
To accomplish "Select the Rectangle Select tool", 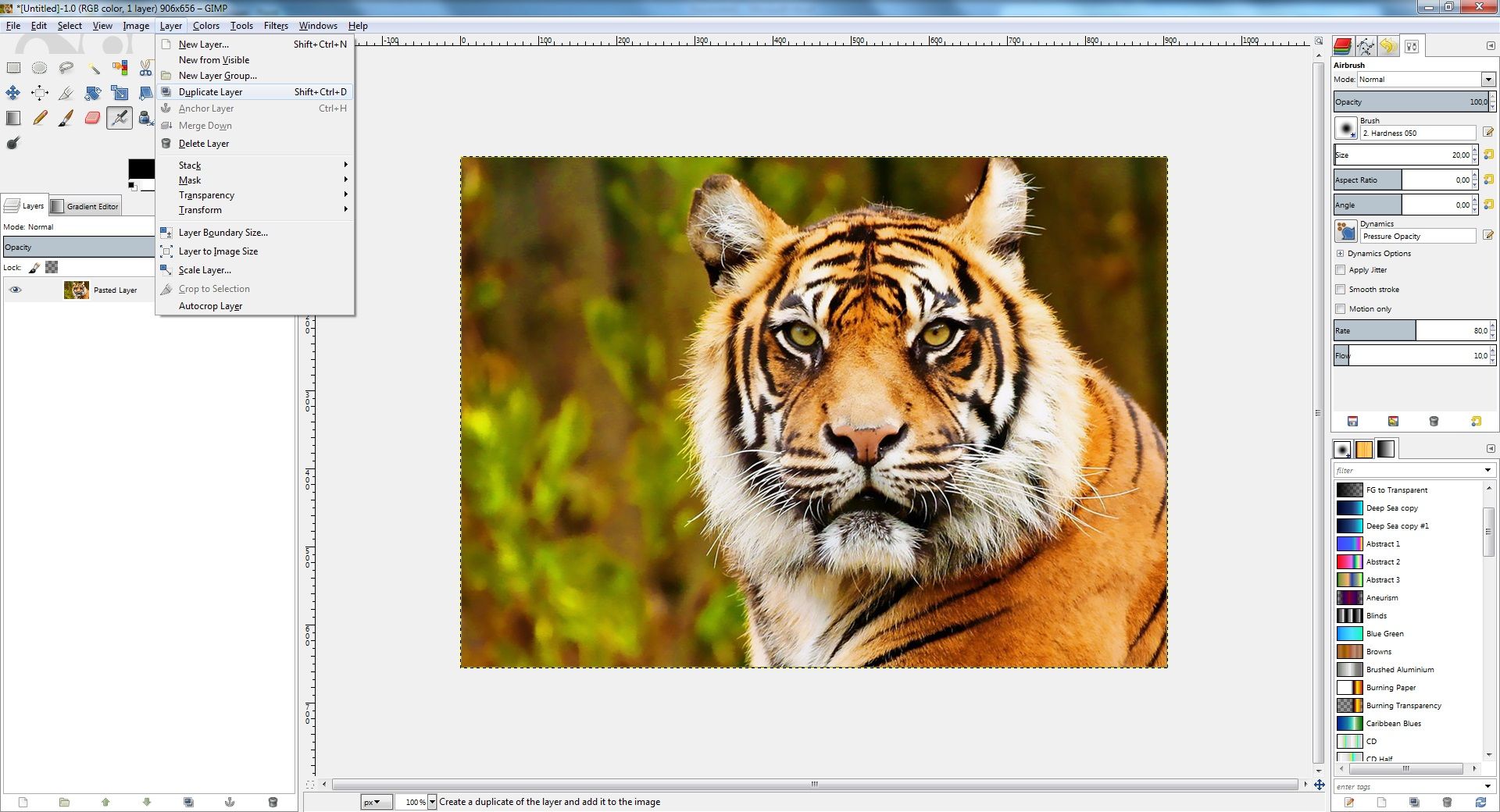I will [13, 68].
